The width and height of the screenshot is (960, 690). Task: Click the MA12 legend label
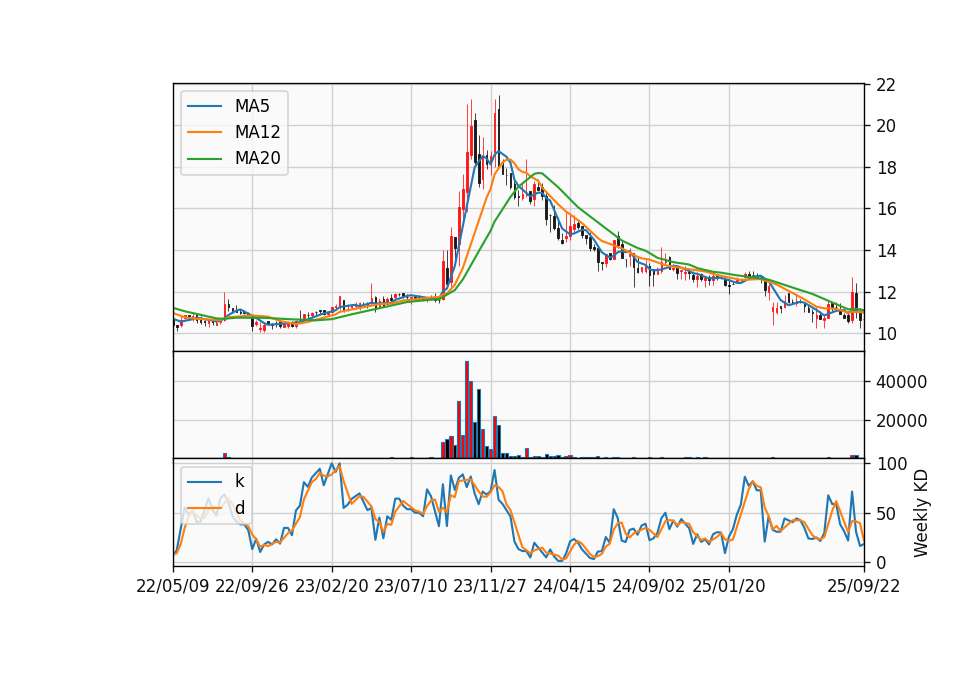[257, 132]
